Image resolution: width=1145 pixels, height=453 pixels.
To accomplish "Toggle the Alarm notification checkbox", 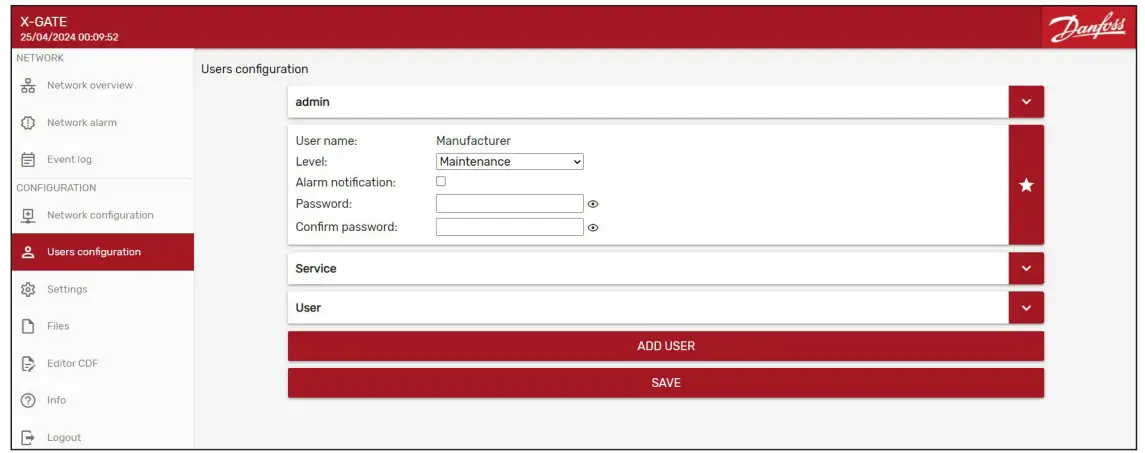I will 441,181.
